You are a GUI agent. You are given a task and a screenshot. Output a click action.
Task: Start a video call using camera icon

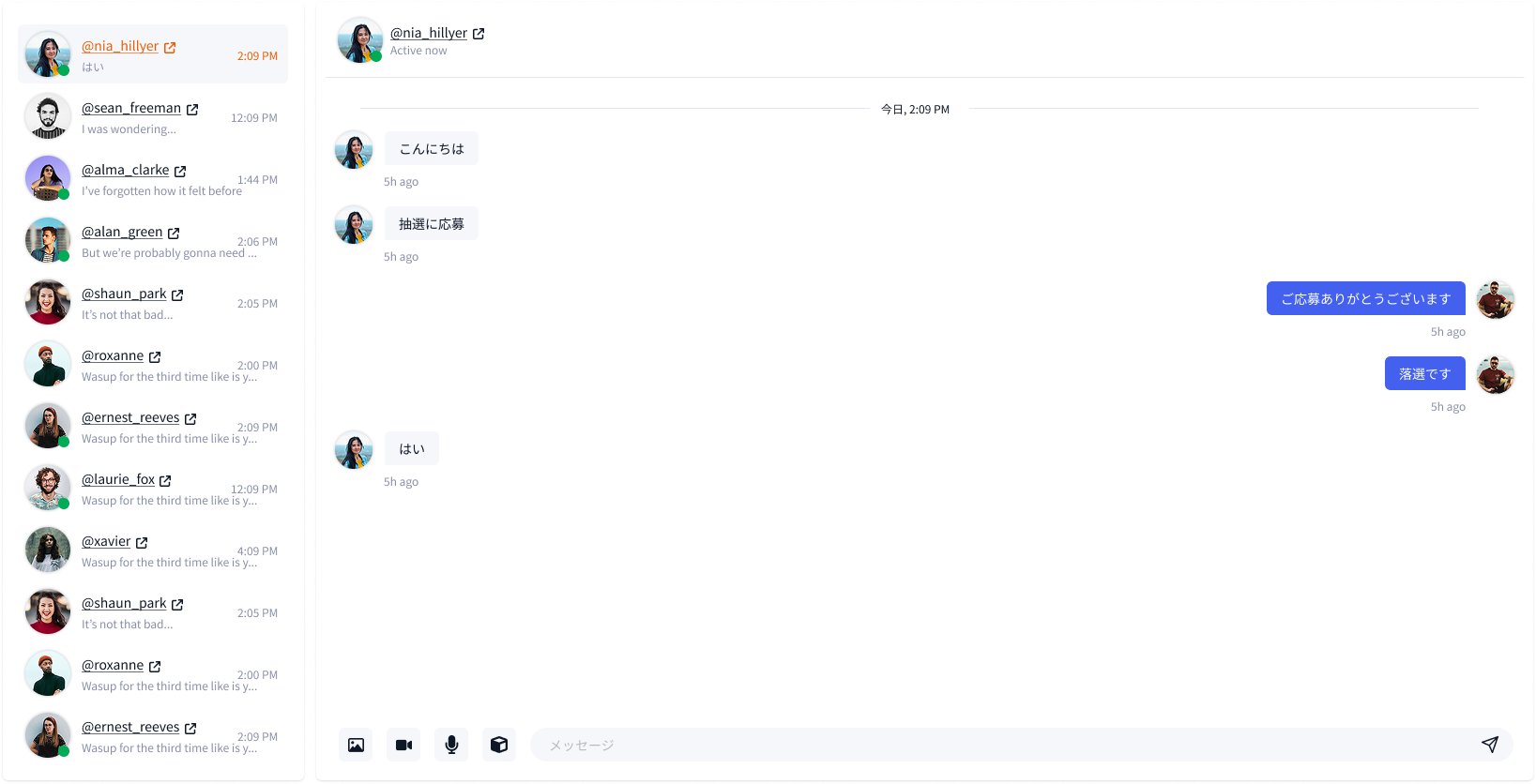coord(403,745)
